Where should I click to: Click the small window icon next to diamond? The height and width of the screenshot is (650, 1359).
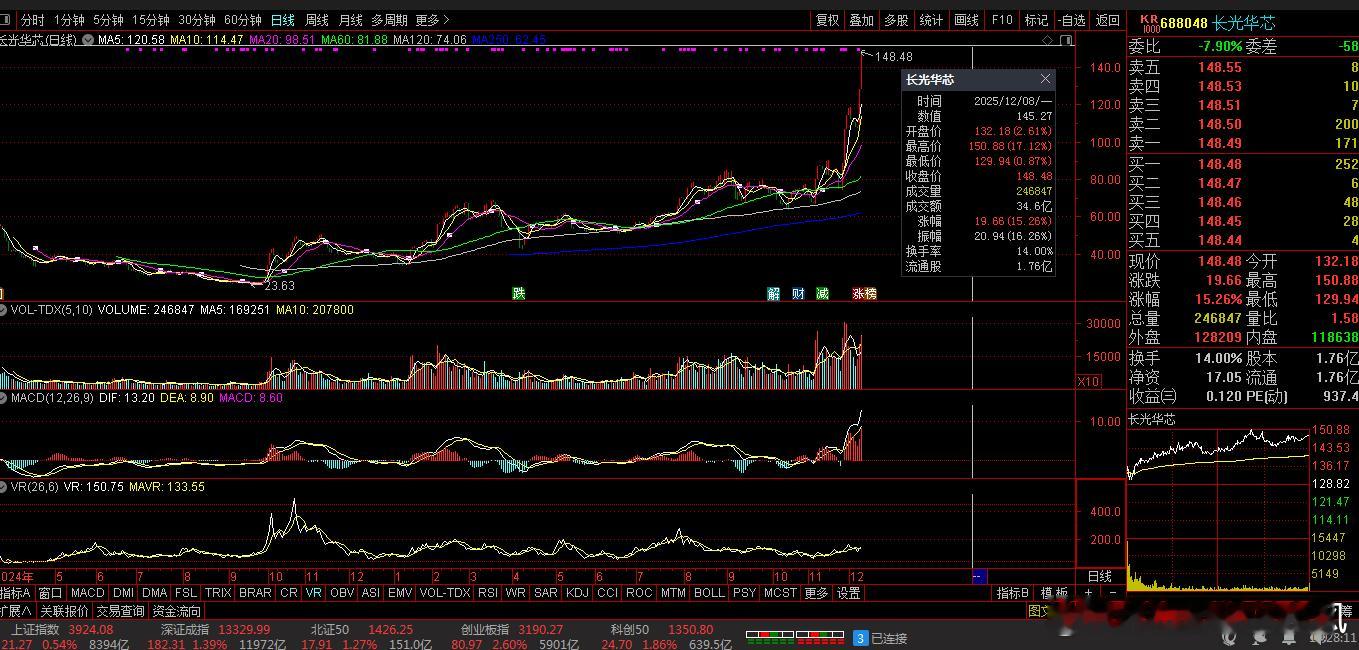click(x=1066, y=40)
